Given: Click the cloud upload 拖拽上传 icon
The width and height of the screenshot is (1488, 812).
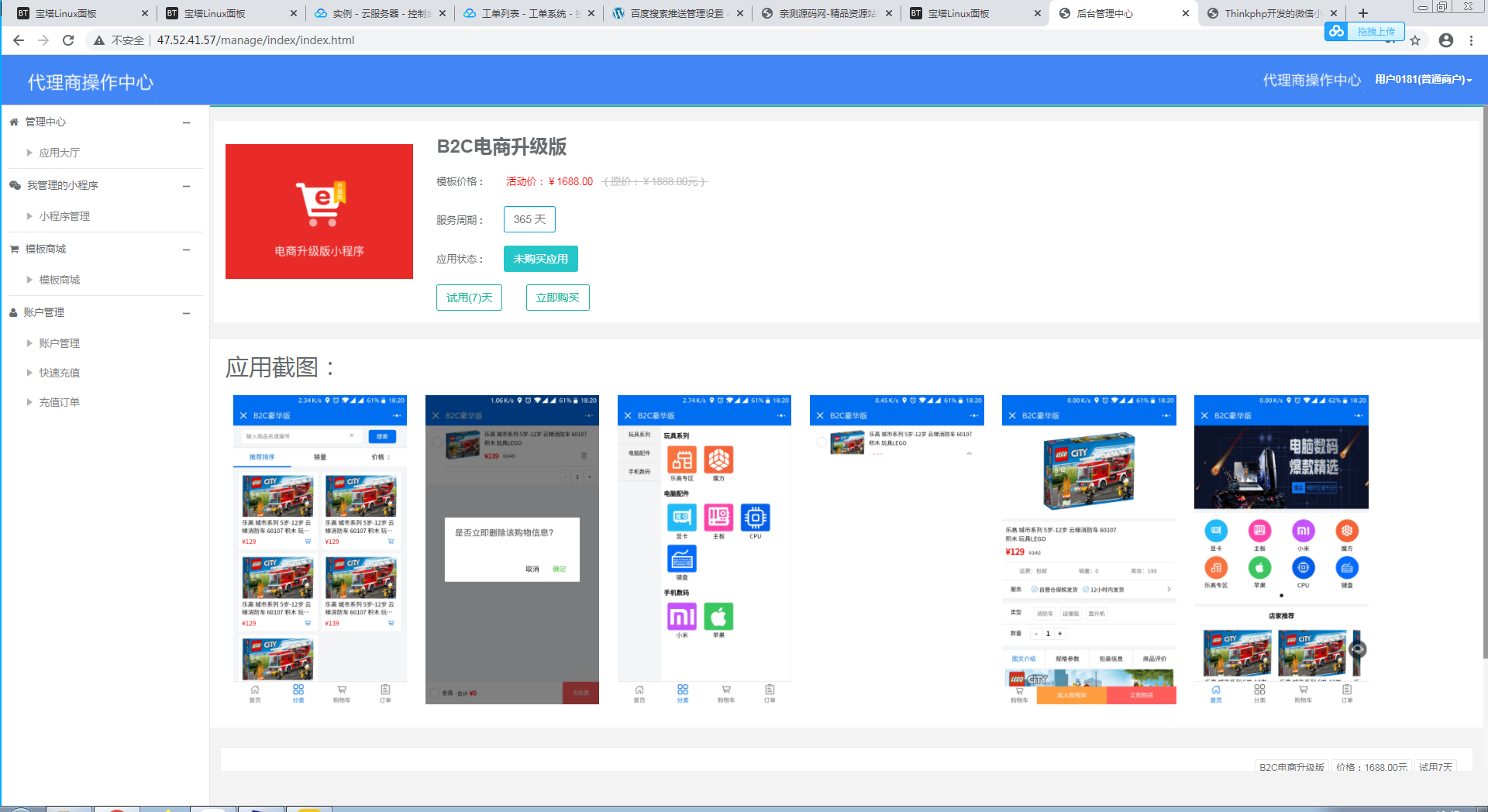Looking at the screenshot, I should pos(1336,31).
